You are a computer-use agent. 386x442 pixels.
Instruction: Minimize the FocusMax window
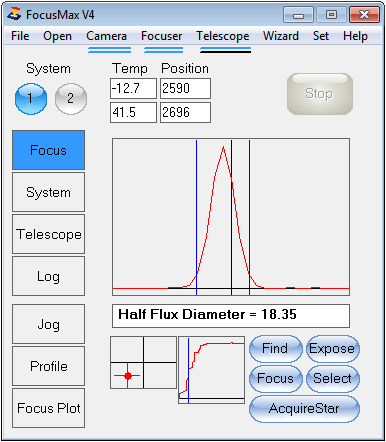[x=298, y=15]
